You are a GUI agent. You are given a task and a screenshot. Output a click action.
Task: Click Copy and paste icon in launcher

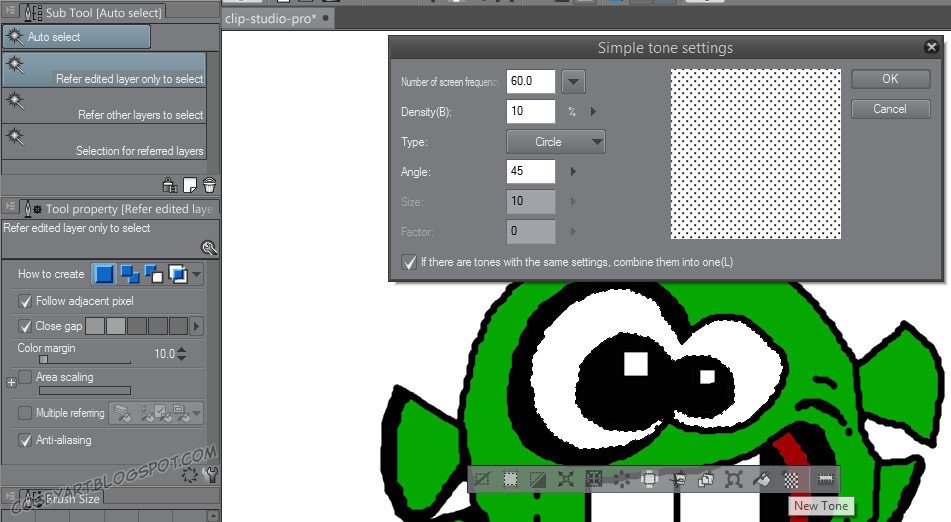coord(705,480)
